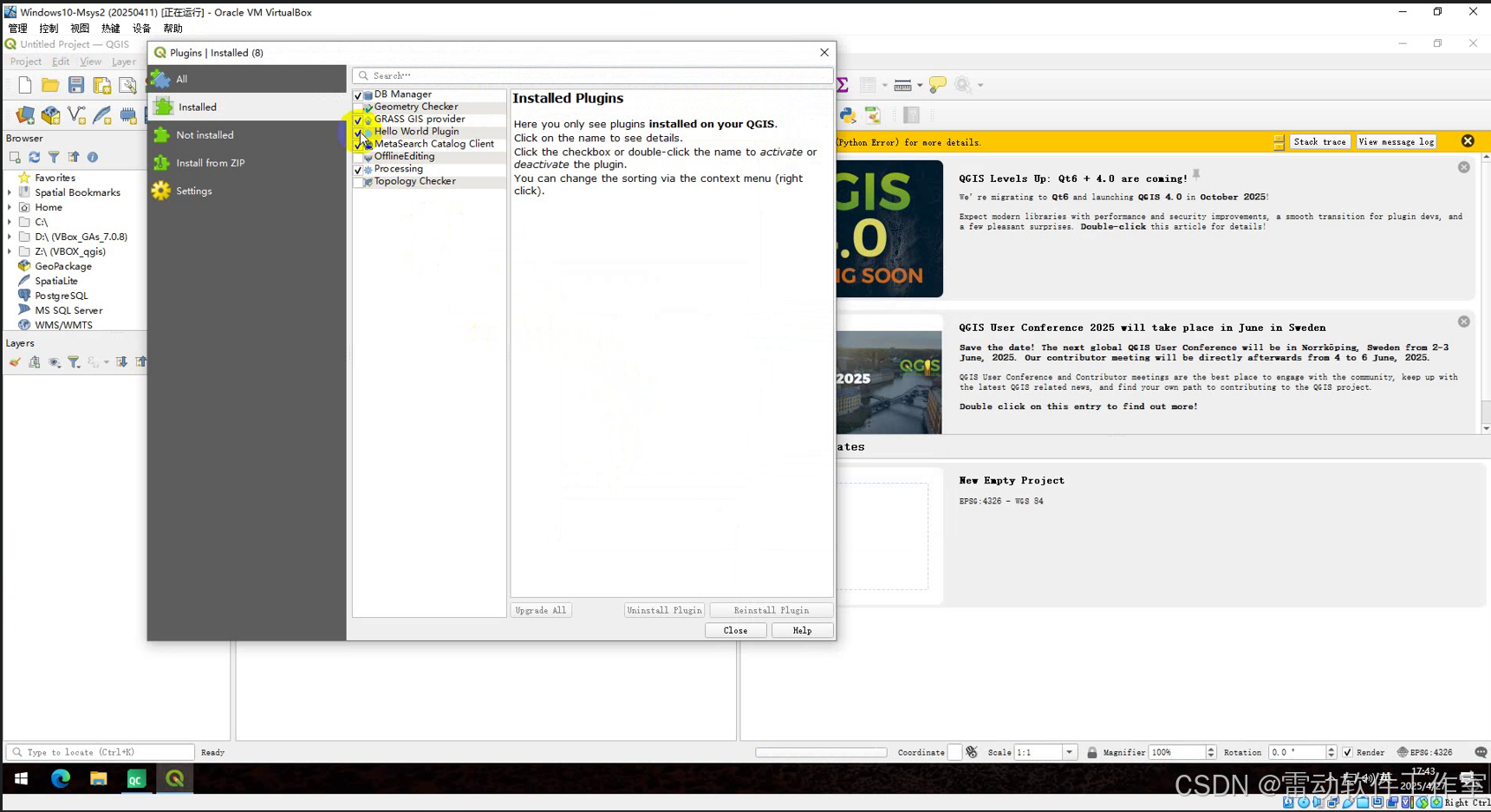Click the Save Project floppy disk icon

[76, 85]
